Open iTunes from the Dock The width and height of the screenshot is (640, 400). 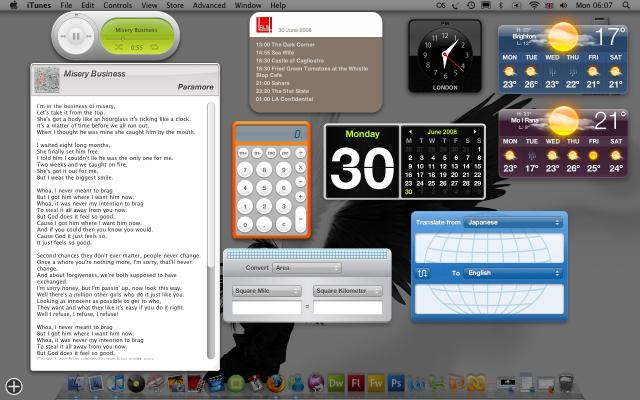(116, 384)
